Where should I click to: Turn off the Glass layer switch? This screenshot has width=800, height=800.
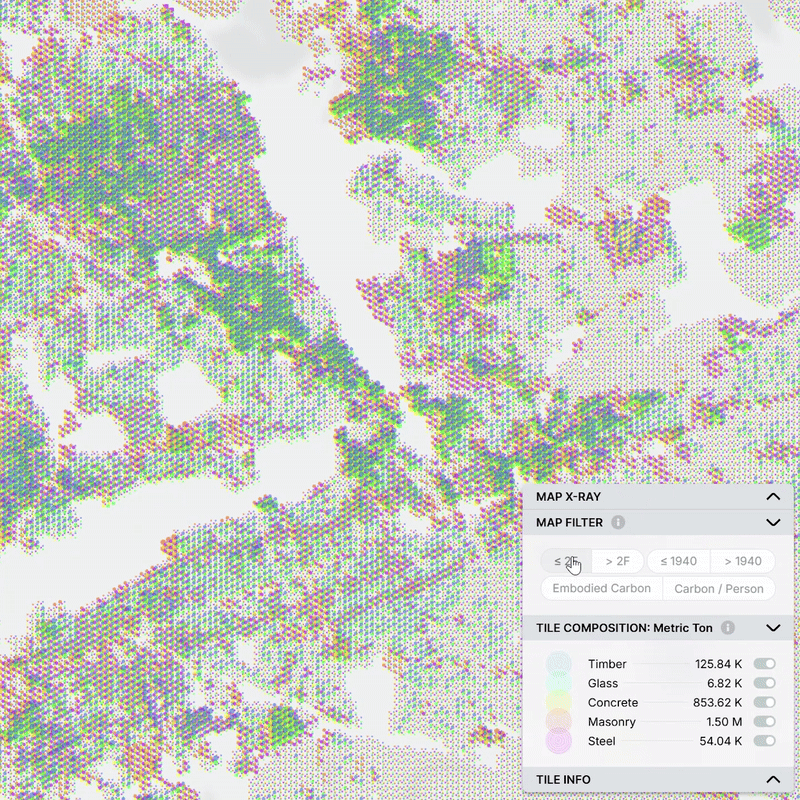coord(765,683)
